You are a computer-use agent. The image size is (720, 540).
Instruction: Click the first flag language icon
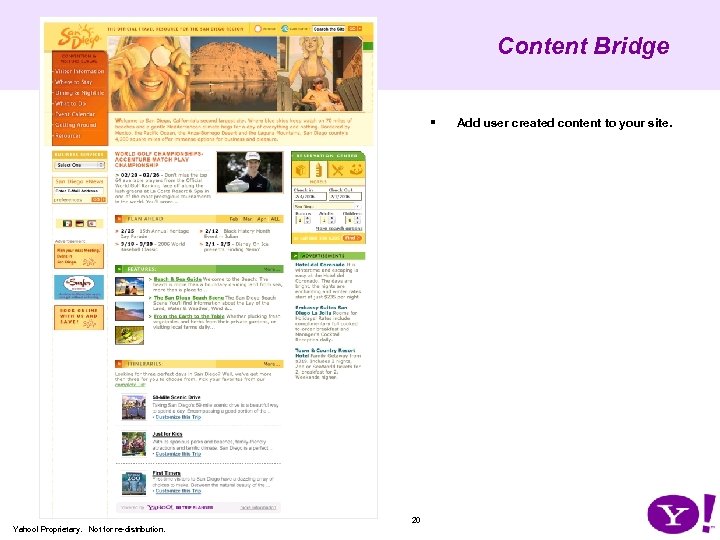(67, 224)
